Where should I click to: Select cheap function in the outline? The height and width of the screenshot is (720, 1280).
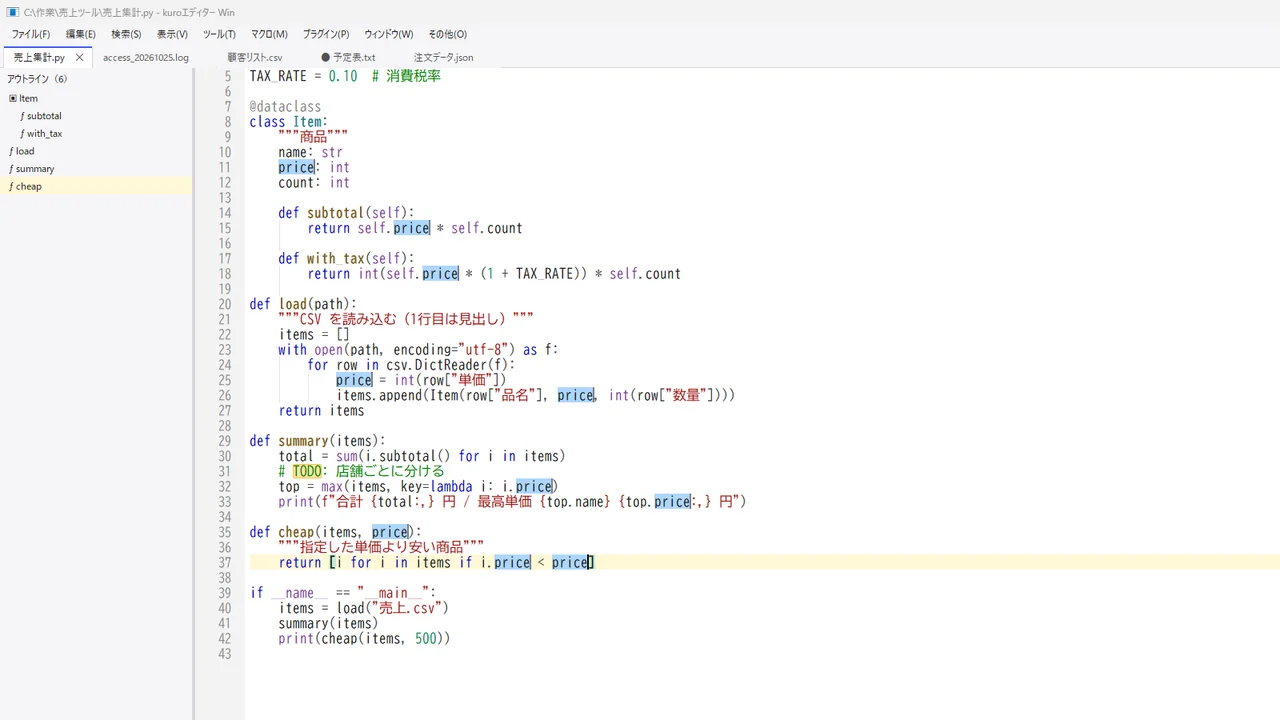point(96,186)
